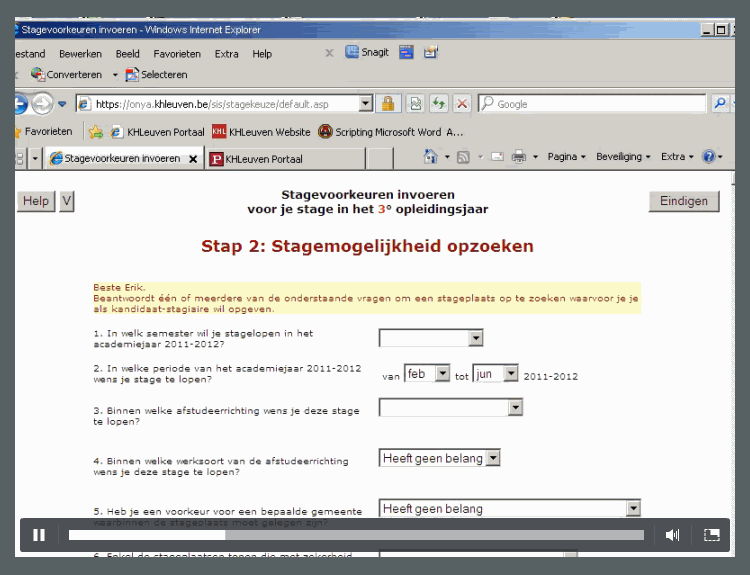Click the security lock icon

point(388,103)
